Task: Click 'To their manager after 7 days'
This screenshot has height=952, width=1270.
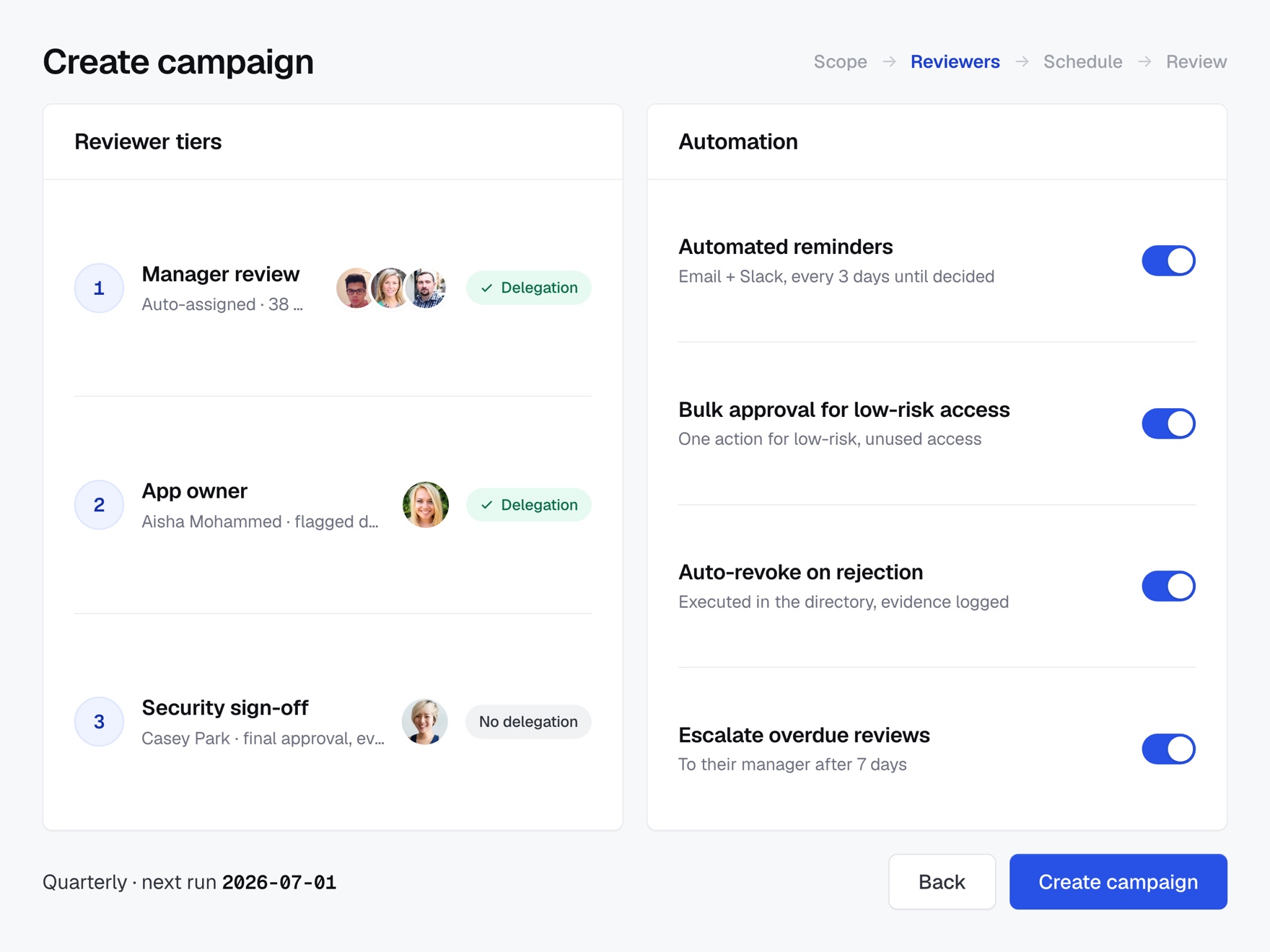Action: pos(792,764)
